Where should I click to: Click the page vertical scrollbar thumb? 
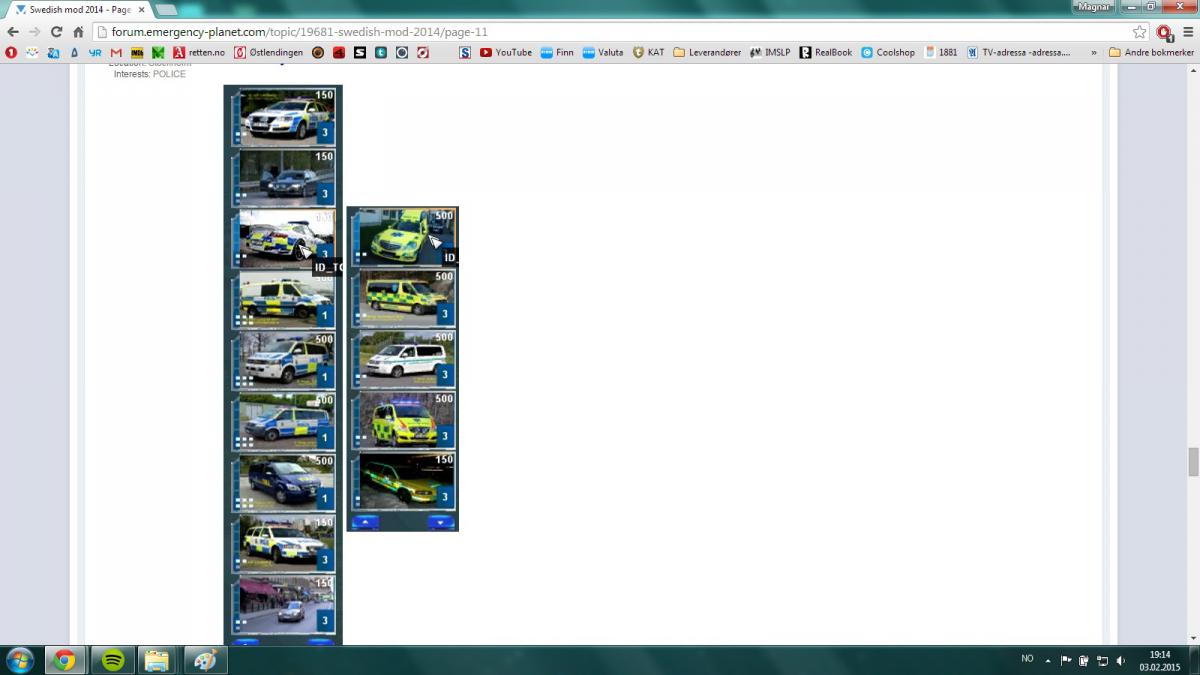point(1193,462)
